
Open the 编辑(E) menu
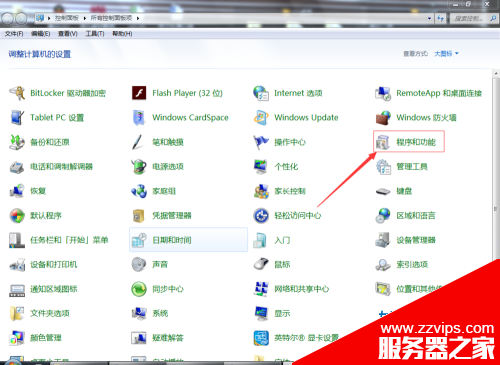[x=40, y=34]
